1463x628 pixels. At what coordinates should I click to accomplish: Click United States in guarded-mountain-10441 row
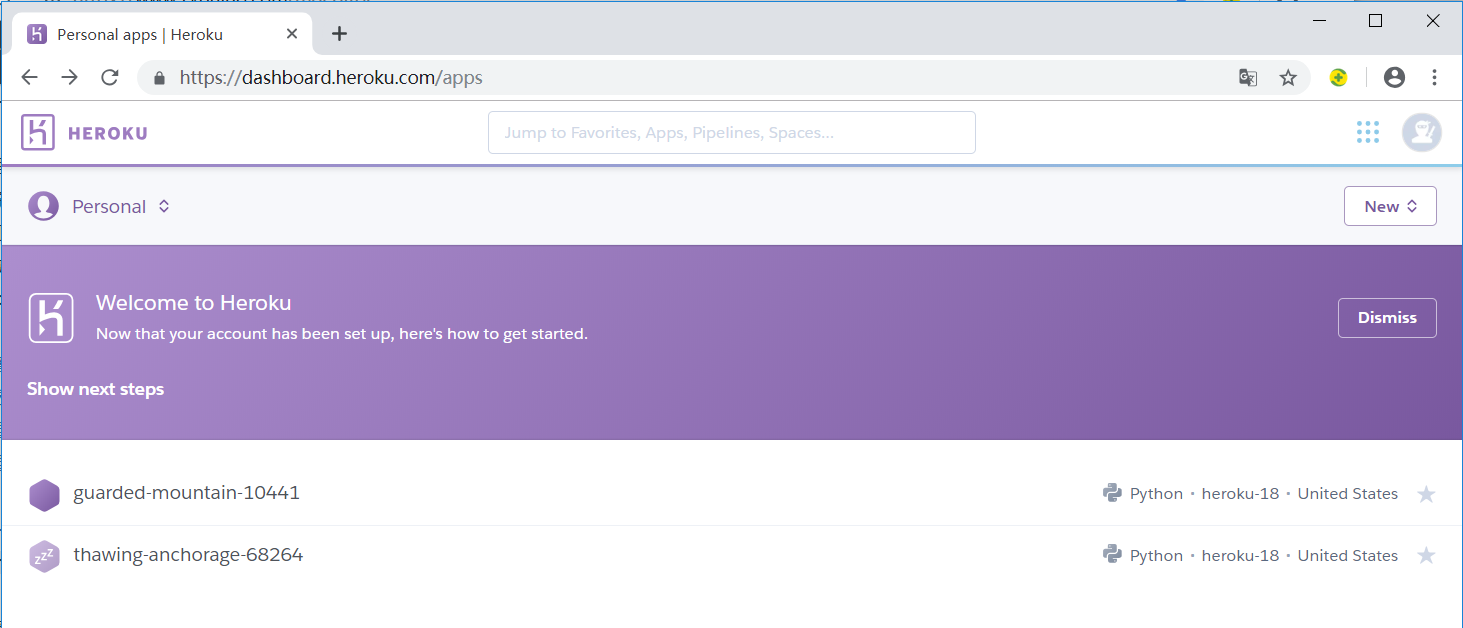[x=1348, y=494]
